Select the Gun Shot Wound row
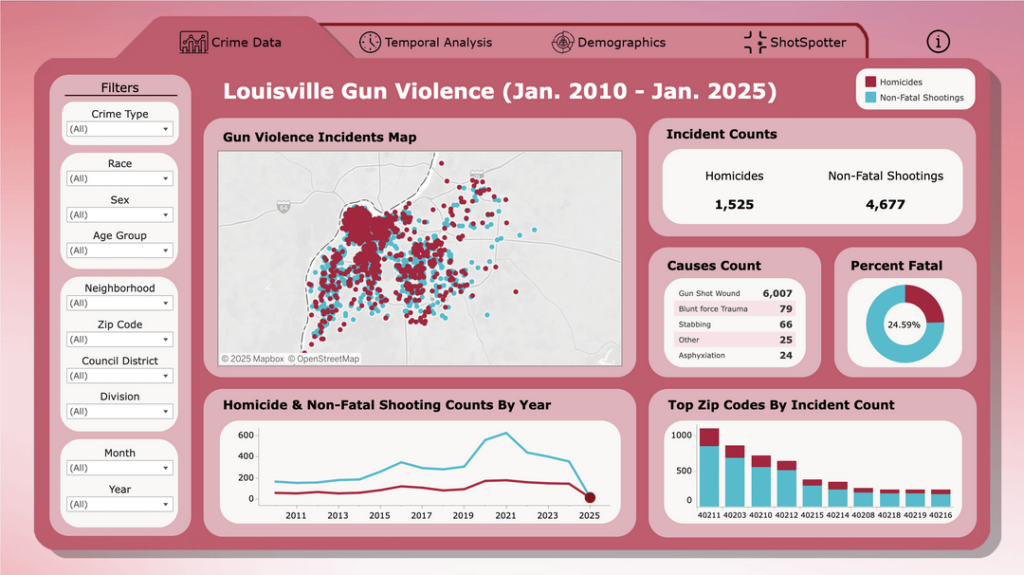This screenshot has width=1024, height=575. click(735, 293)
